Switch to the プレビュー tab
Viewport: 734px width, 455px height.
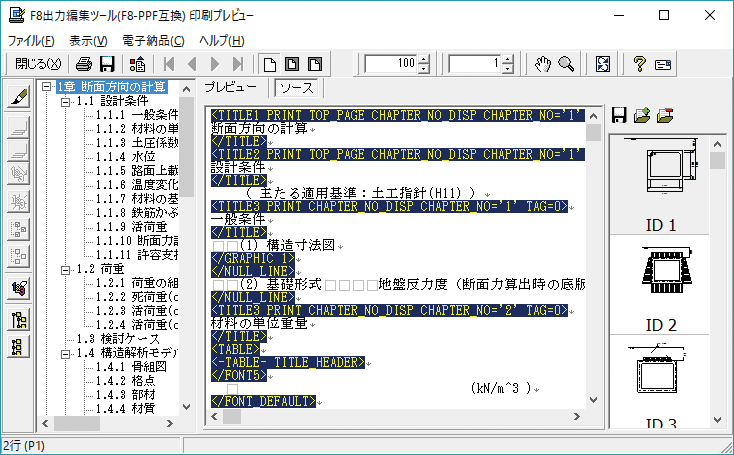(231, 88)
